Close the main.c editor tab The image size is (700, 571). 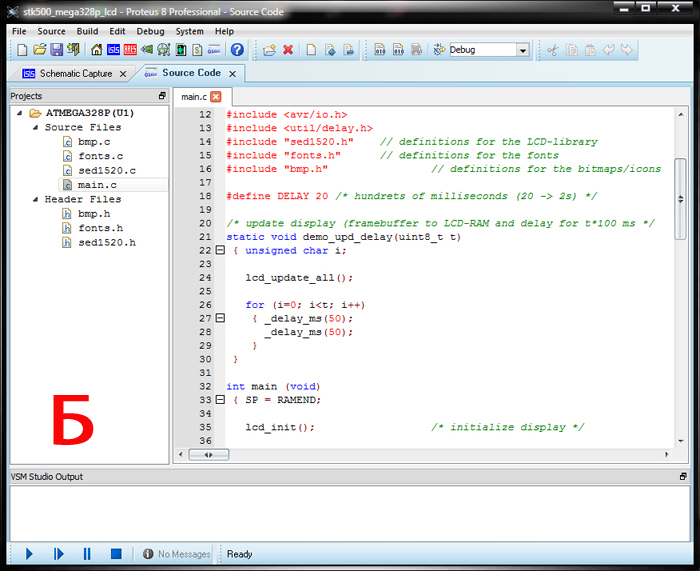click(x=216, y=97)
